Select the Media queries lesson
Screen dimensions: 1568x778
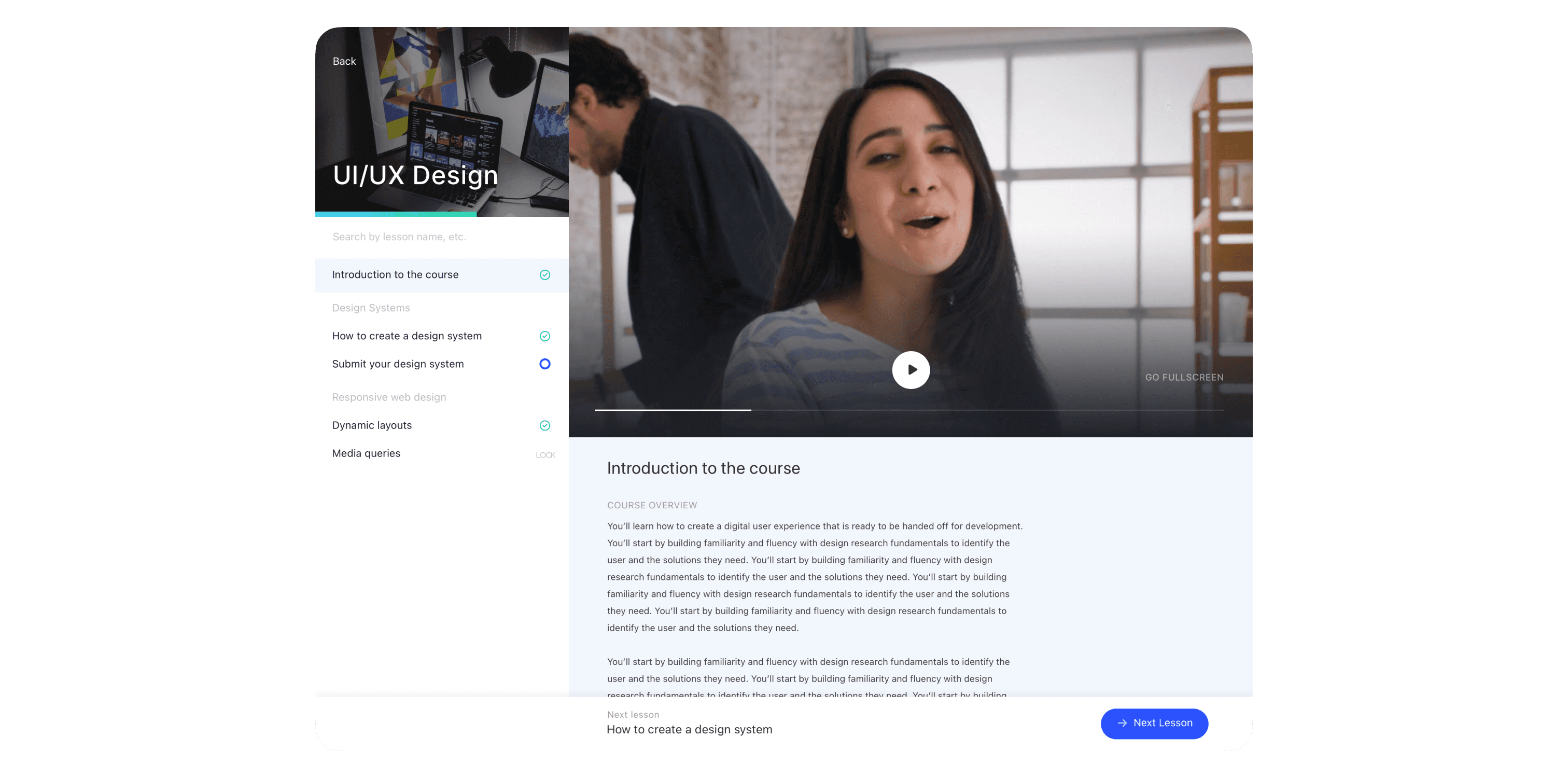pyautogui.click(x=366, y=453)
